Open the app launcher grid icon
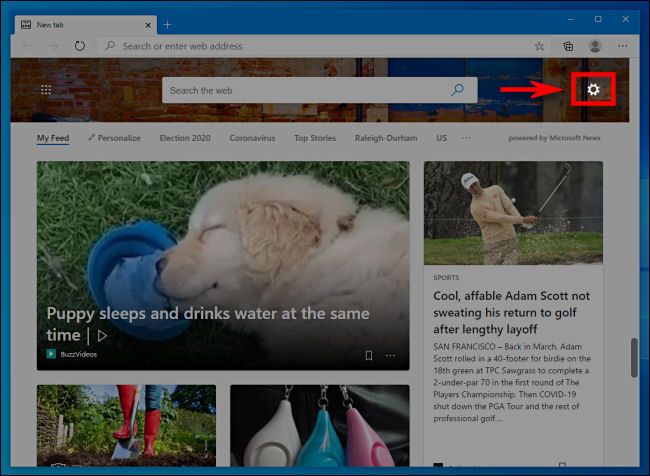 (x=46, y=90)
